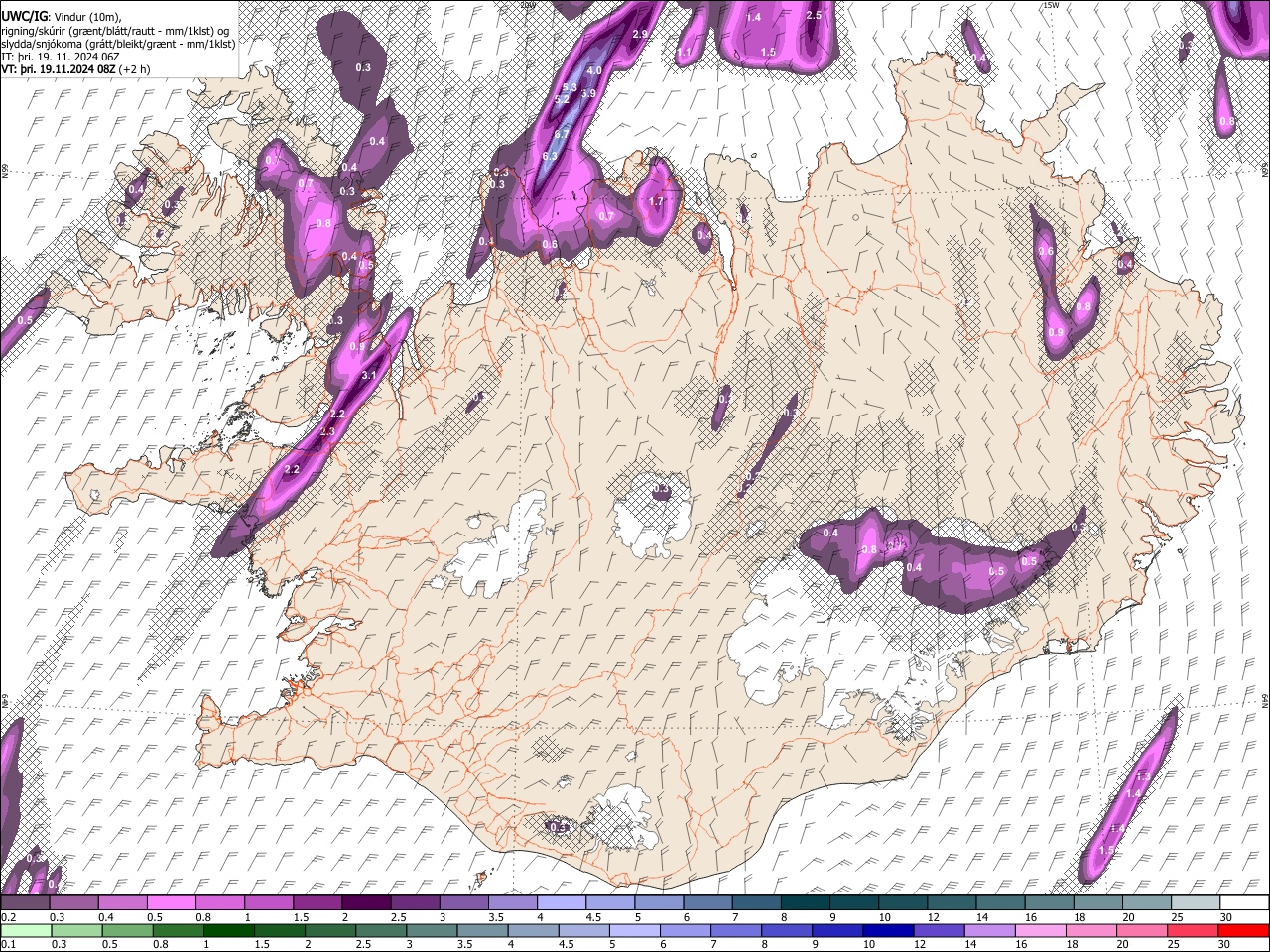The image size is (1270, 952).
Task: Click the 'VT: þri. 19.11.2024 08Z (+2 h)' line
Action: point(76,69)
